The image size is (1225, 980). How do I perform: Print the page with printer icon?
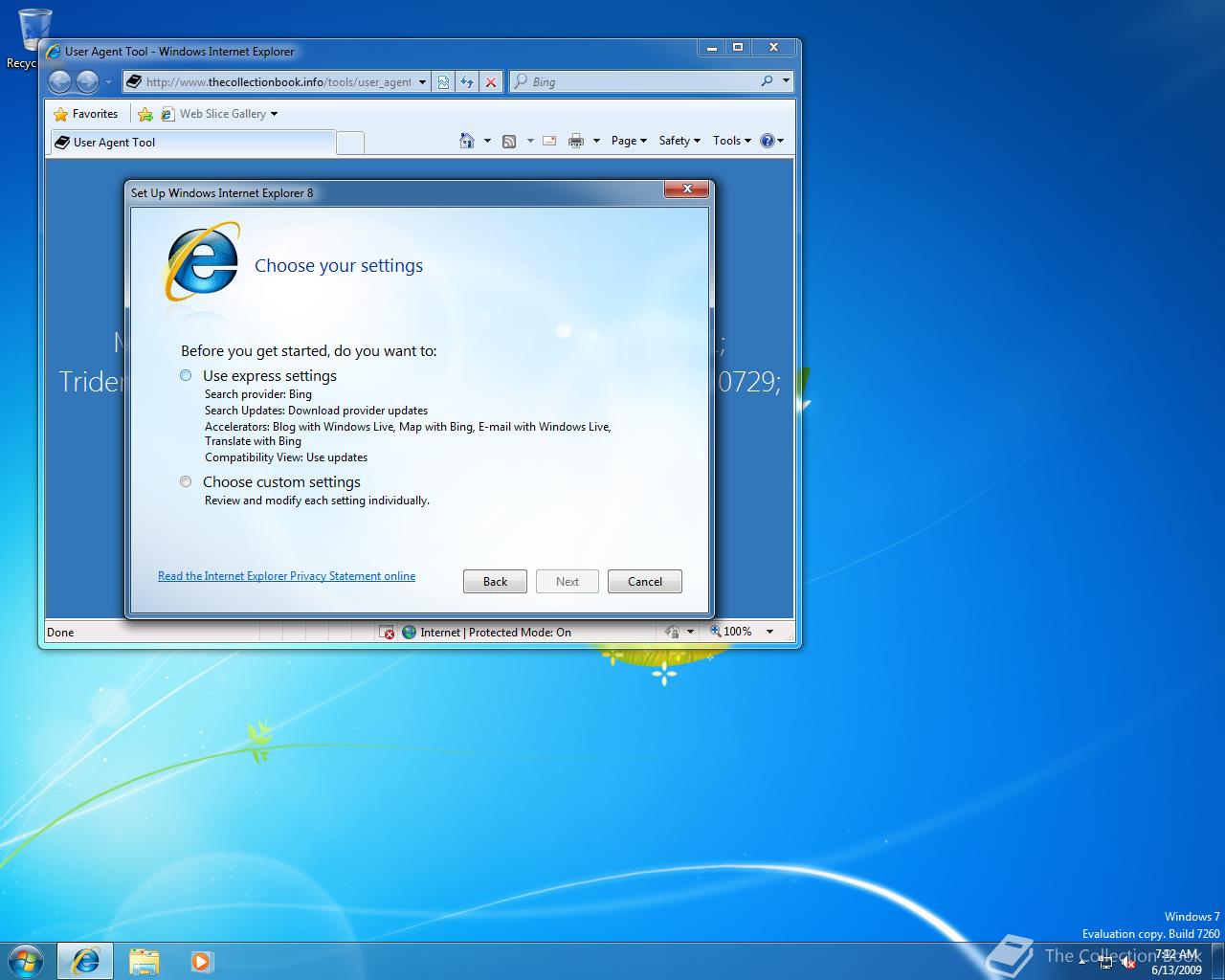tap(575, 141)
